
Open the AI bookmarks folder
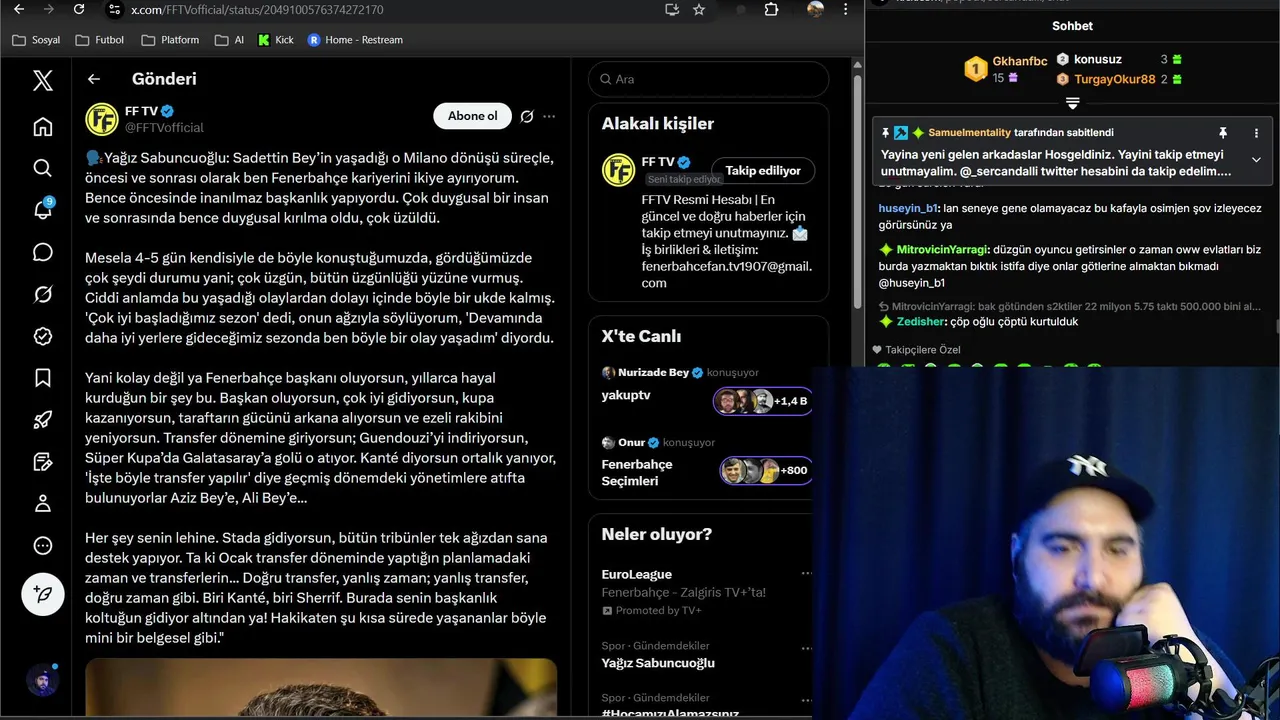click(x=229, y=40)
